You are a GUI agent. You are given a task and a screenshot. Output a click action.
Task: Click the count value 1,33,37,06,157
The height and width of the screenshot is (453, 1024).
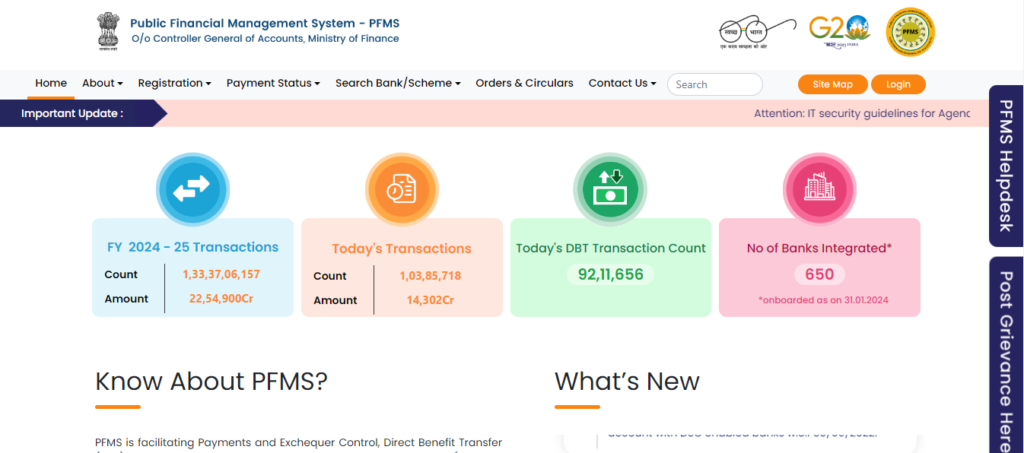click(221, 274)
